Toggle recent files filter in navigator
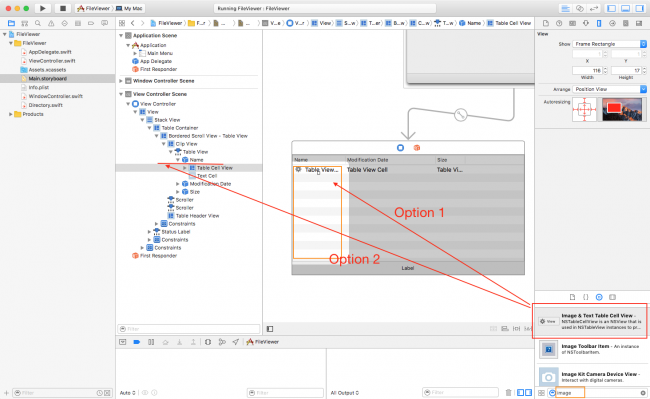650x399 pixels. [x=99, y=392]
